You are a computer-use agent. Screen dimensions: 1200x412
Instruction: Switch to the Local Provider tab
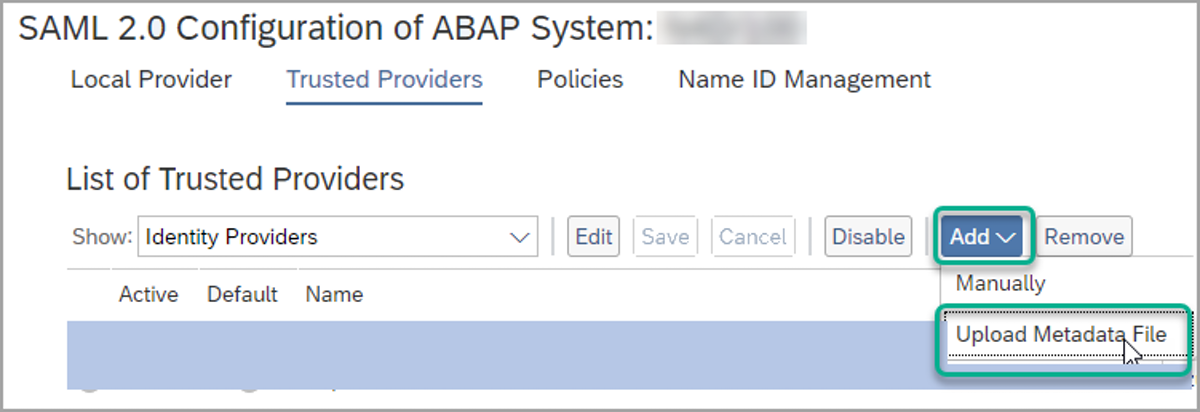[151, 79]
